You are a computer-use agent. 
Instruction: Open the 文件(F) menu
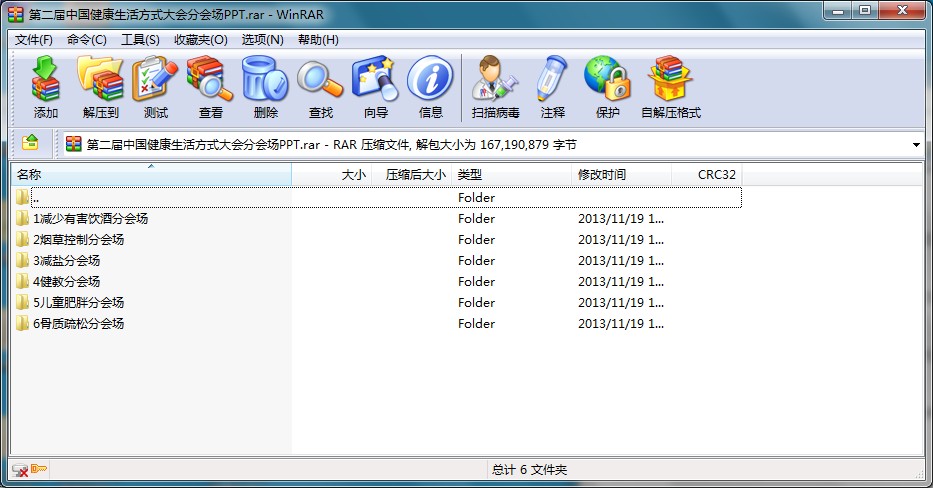click(34, 40)
